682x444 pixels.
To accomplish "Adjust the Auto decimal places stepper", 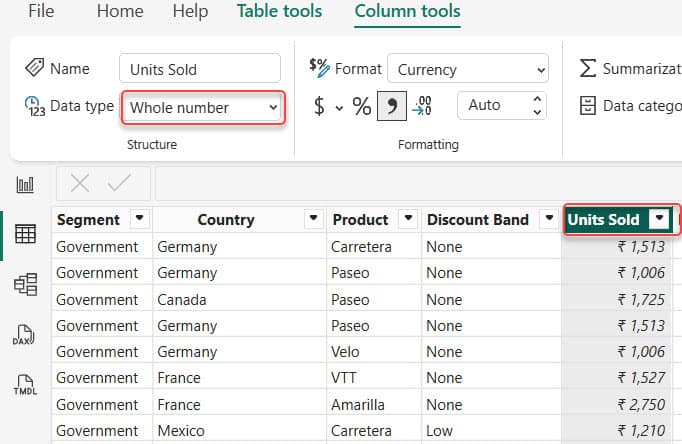I will click(x=538, y=105).
